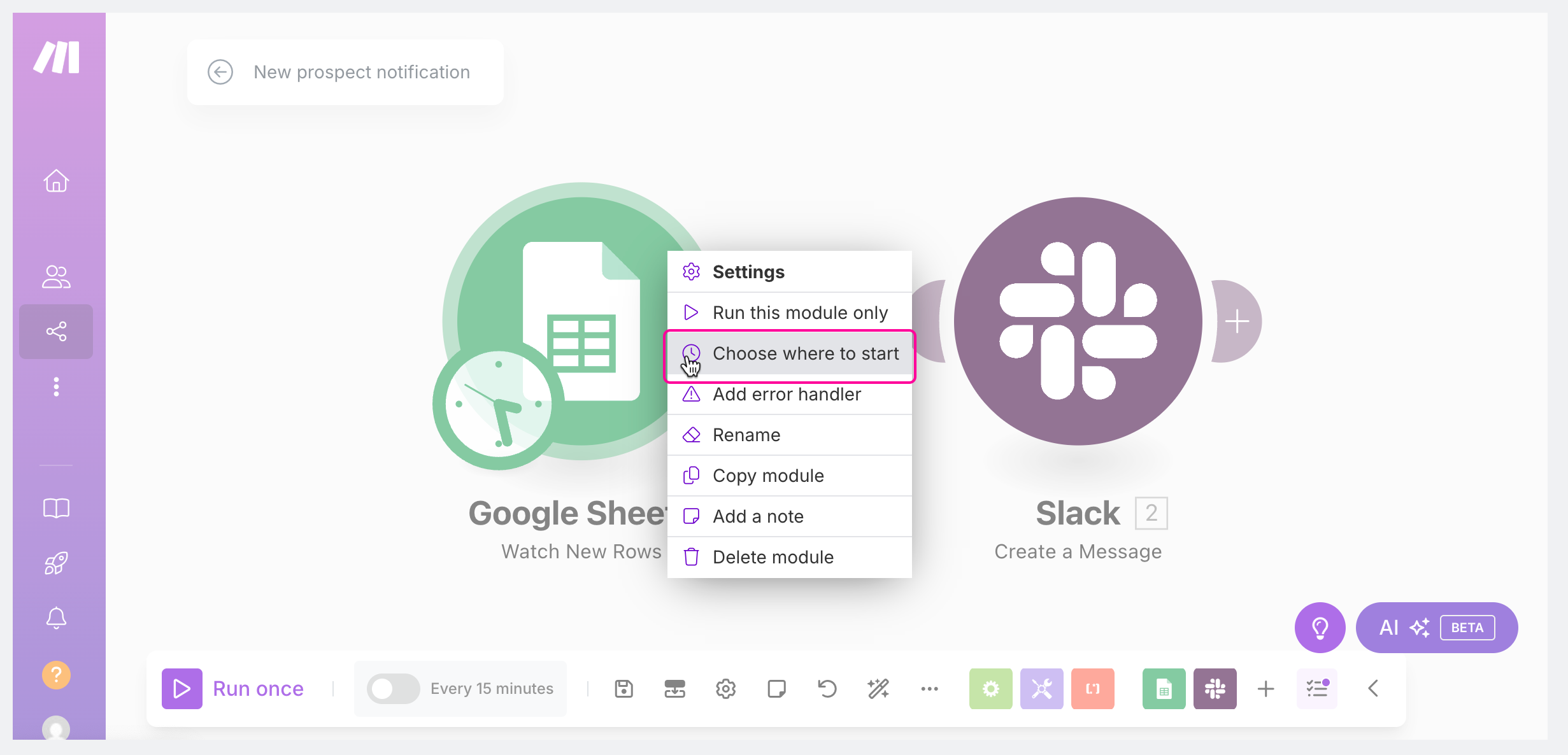Open the Team section in the sidebar
Image resolution: width=1568 pixels, height=755 pixels.
pyautogui.click(x=56, y=277)
